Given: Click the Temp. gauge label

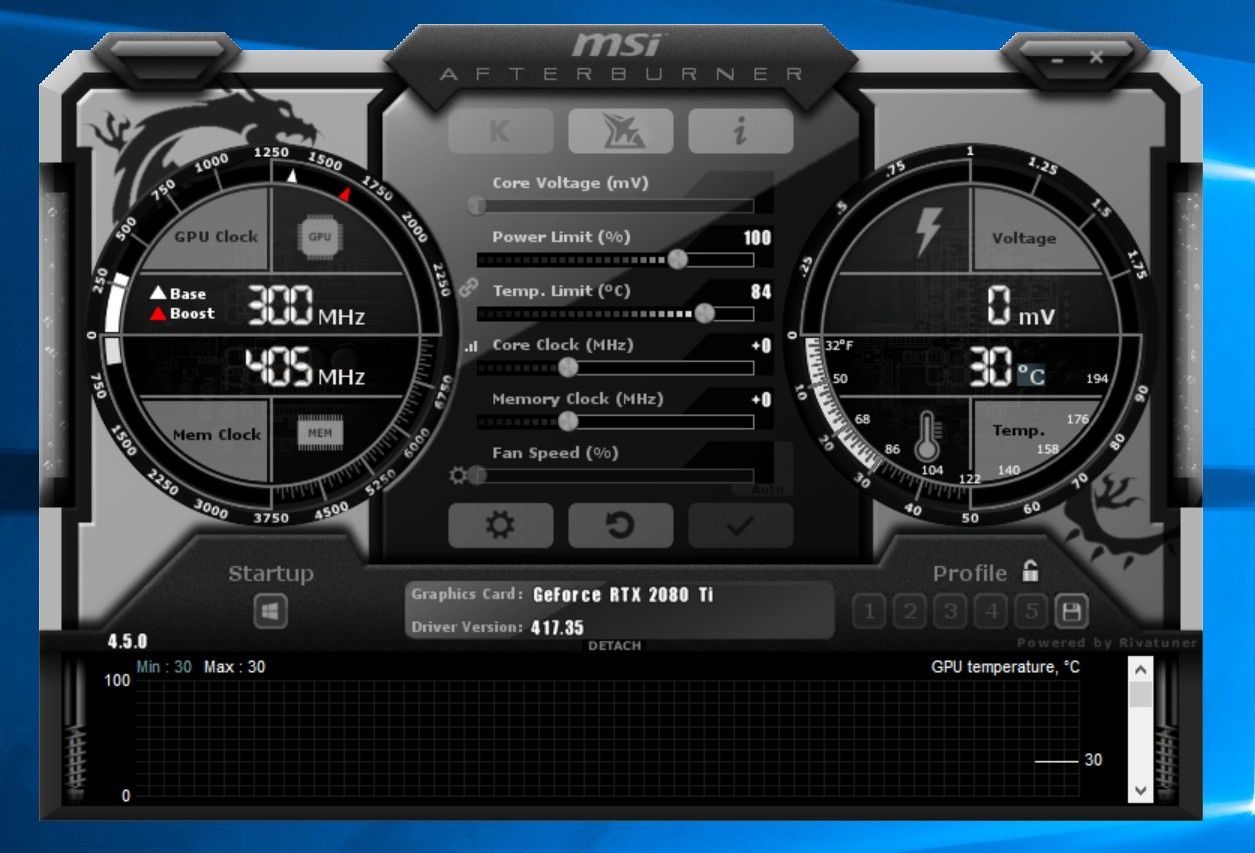Looking at the screenshot, I should coord(1018,431).
